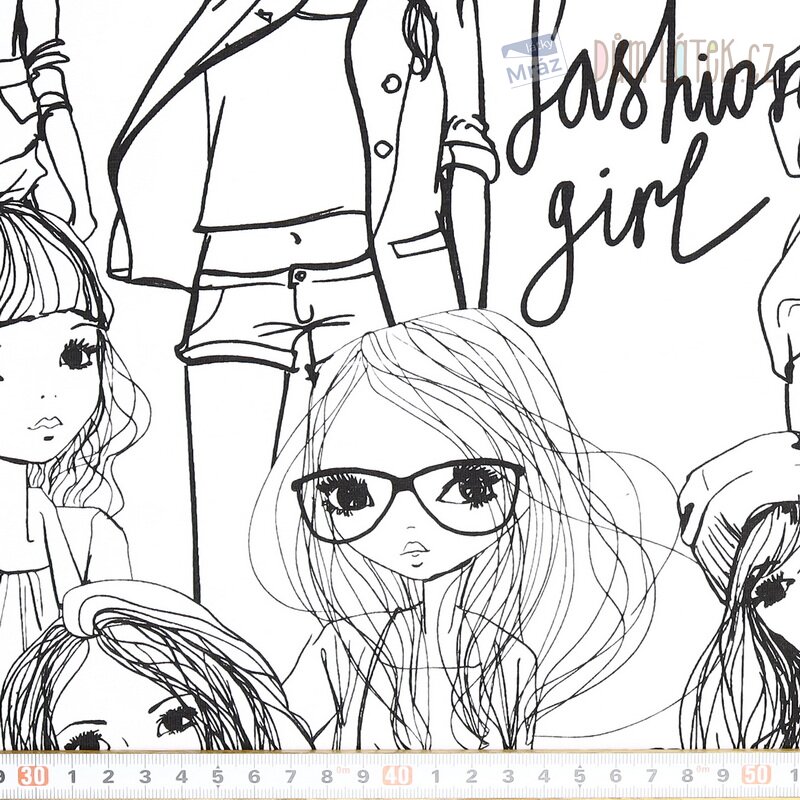
Task: Click the wavy hair of the bangs girl
Action: click(x=120, y=420)
